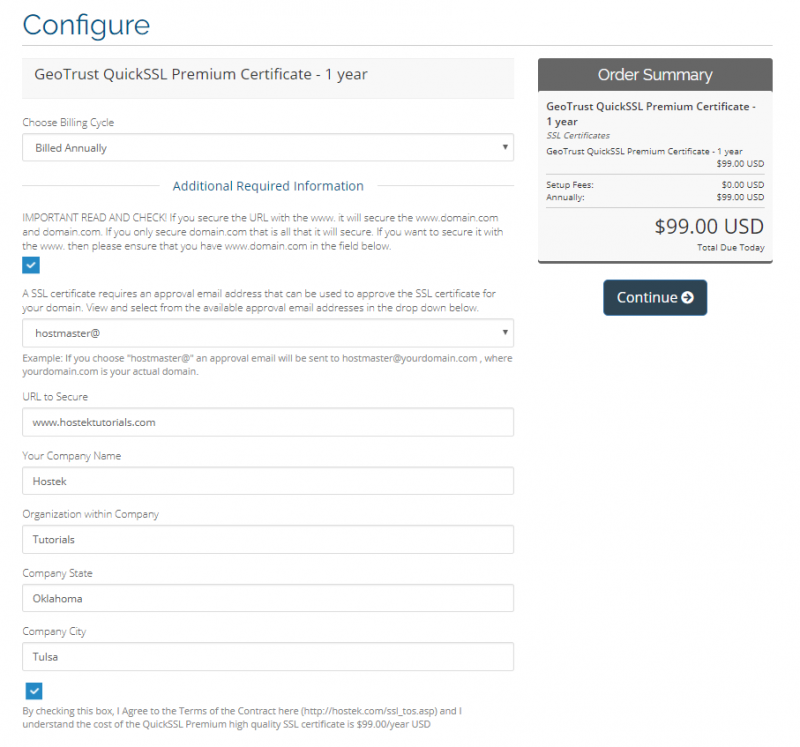The image size is (800, 747).
Task: Click the arrow icon on Continue
Action: (687, 298)
